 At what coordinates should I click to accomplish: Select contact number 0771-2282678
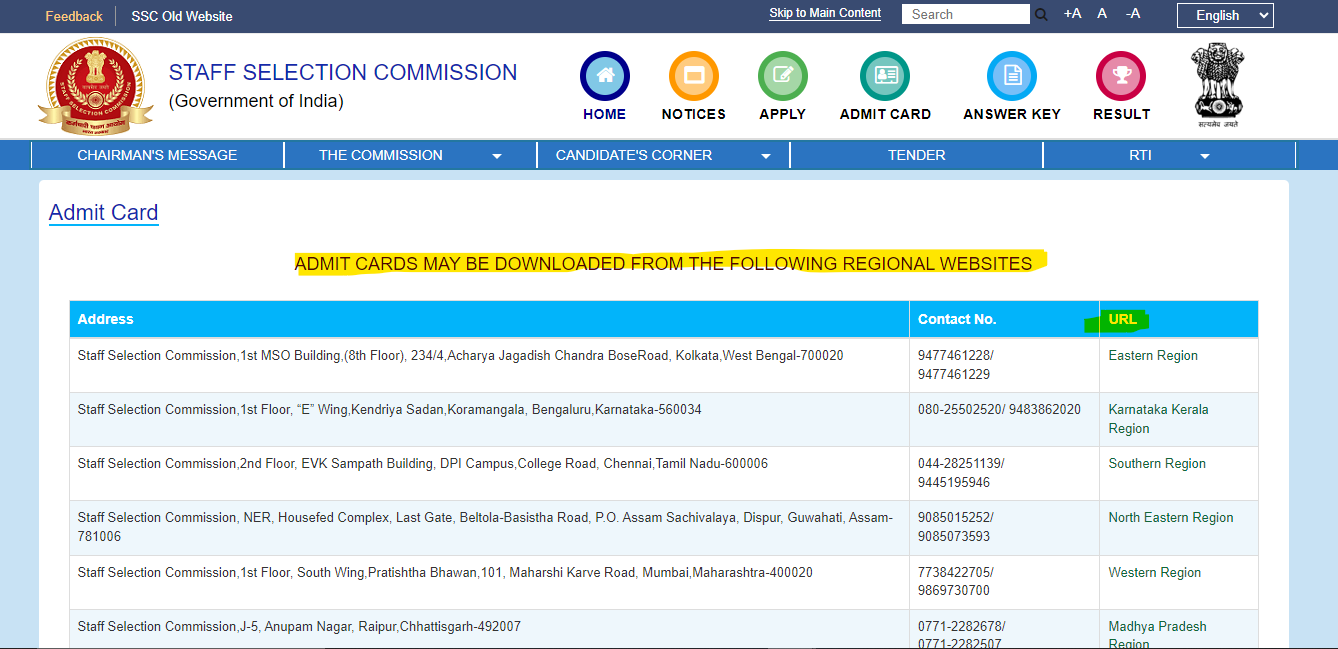[x=959, y=626]
